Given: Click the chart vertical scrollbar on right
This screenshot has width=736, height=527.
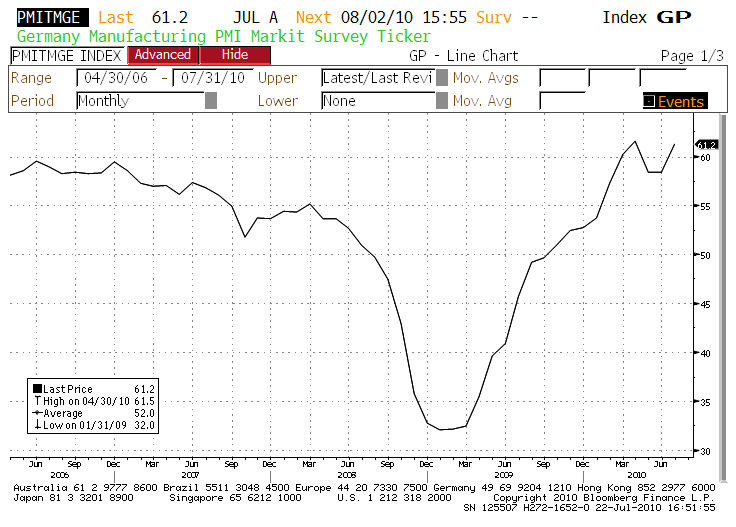Looking at the screenshot, I should pyautogui.click(x=723, y=296).
